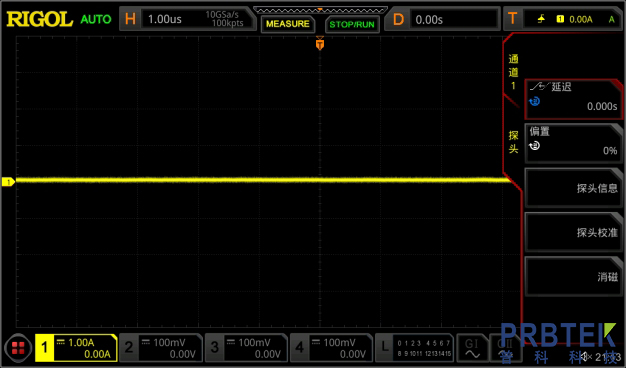
Task: Select the channel 1 ground level marker
Action: 8,182
